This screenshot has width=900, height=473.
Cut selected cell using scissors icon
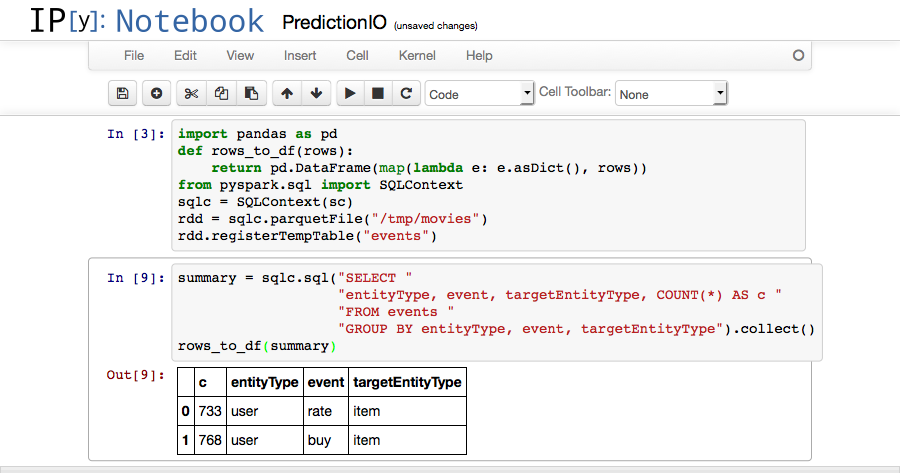point(192,94)
